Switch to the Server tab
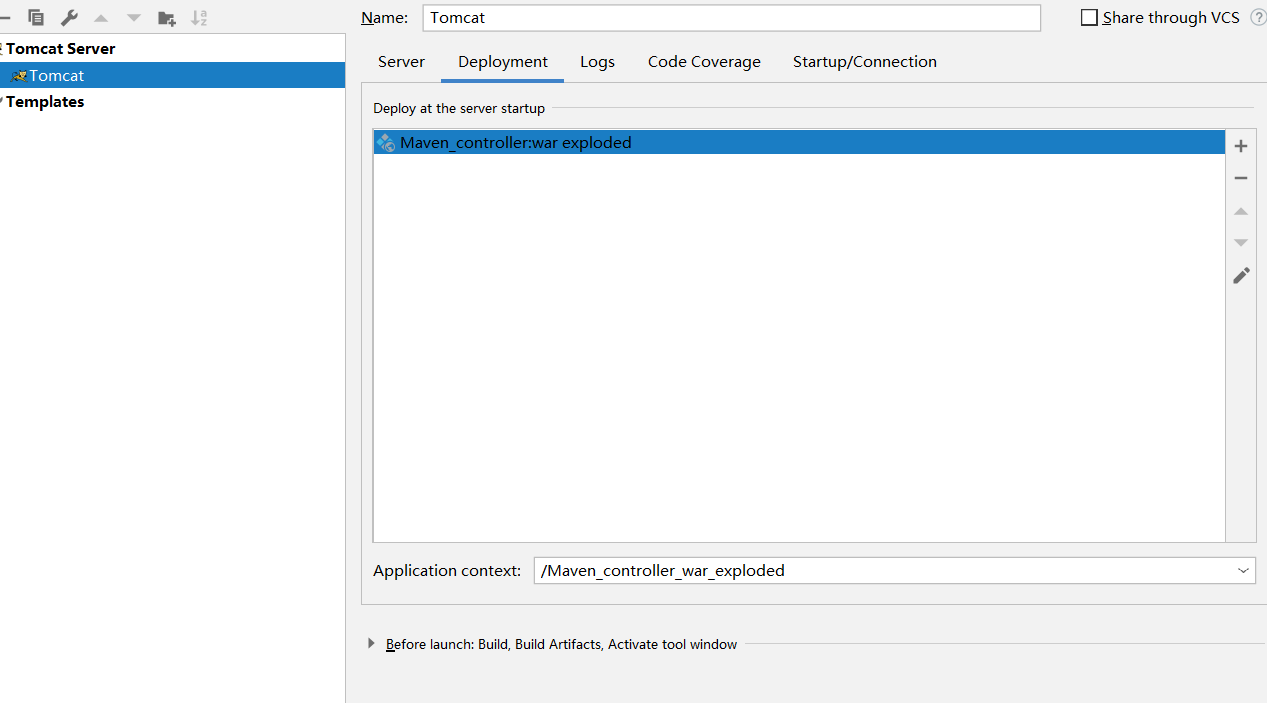This screenshot has width=1267, height=703. 401,62
